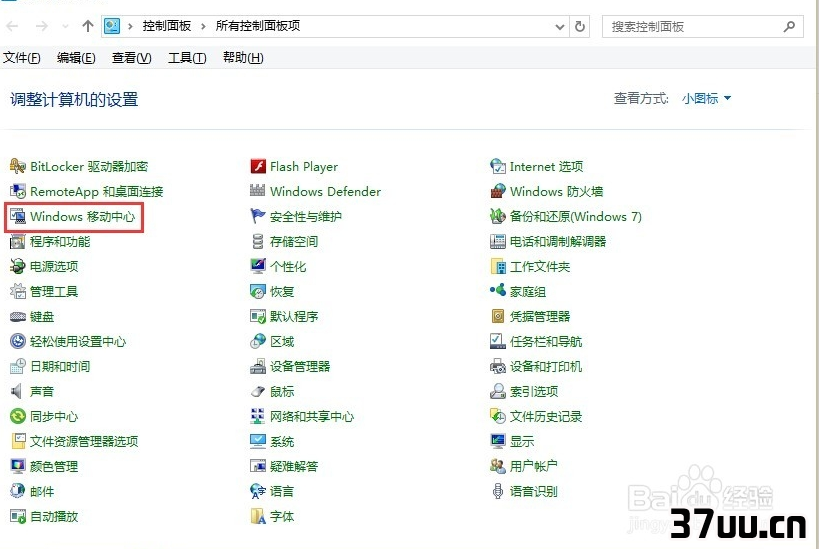Open the 任务栏和导航 link
The image size is (819, 549).
pyautogui.click(x=546, y=341)
